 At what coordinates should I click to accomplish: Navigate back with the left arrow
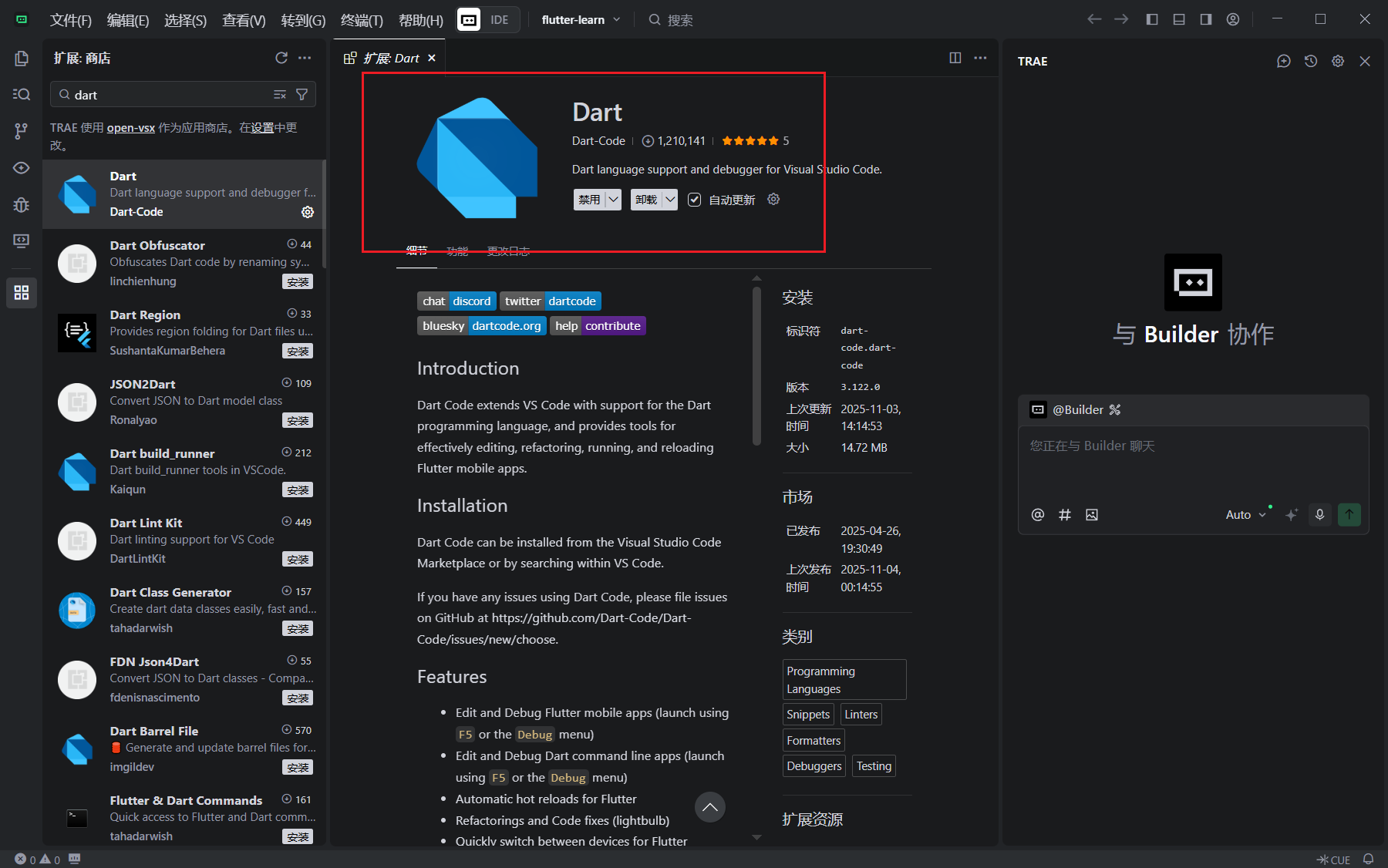[x=1094, y=19]
